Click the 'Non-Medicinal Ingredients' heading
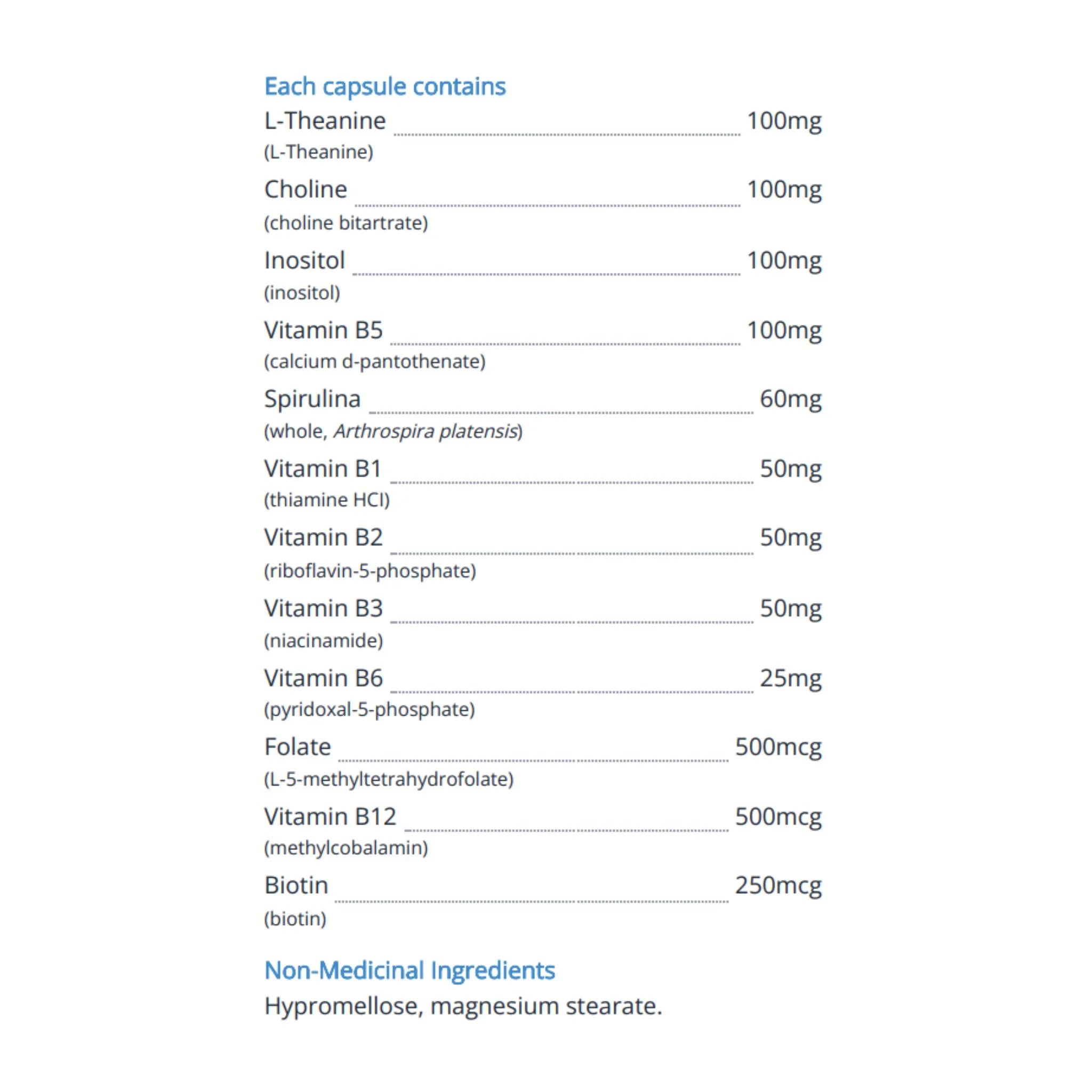Viewport: 1092px width, 1092px height. coord(410,970)
